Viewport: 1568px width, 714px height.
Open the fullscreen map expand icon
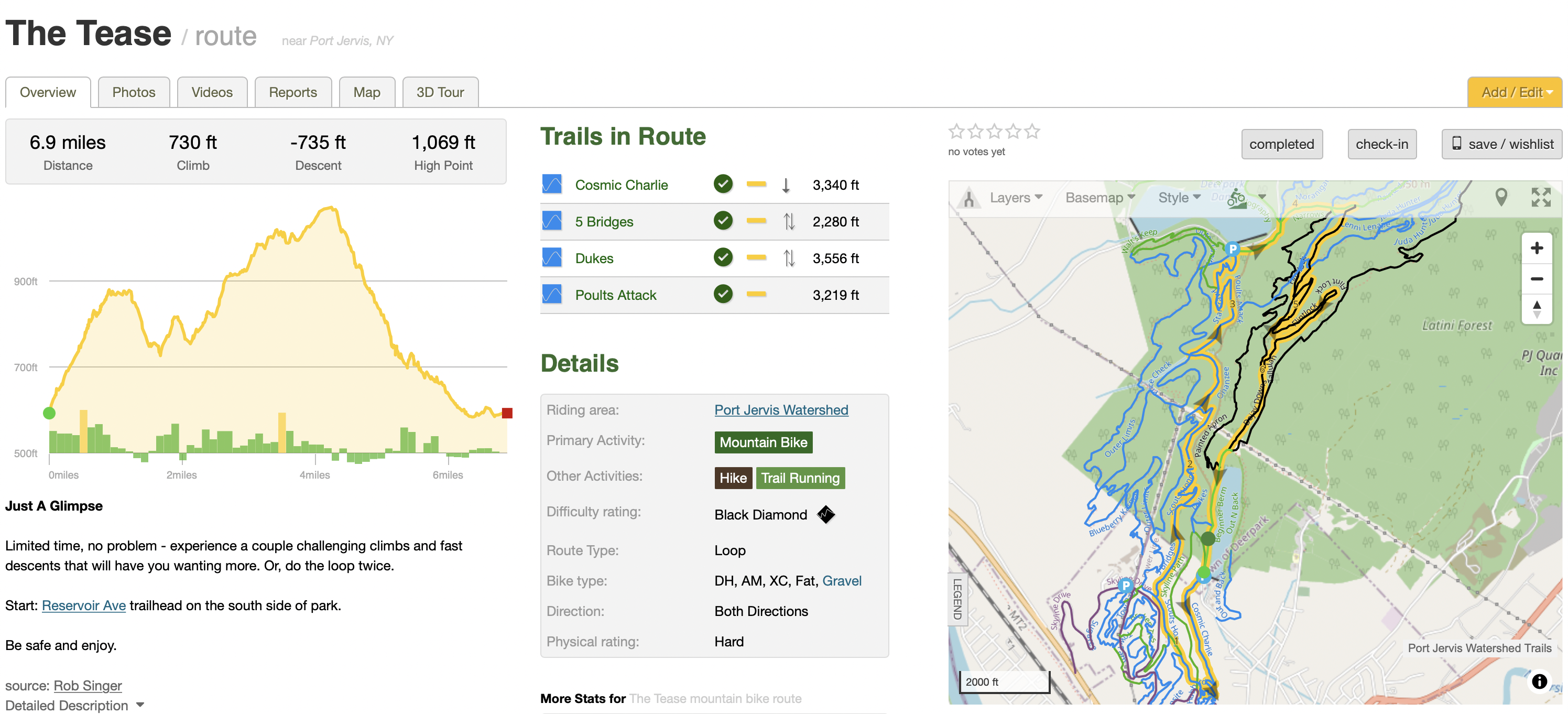coord(1541,197)
